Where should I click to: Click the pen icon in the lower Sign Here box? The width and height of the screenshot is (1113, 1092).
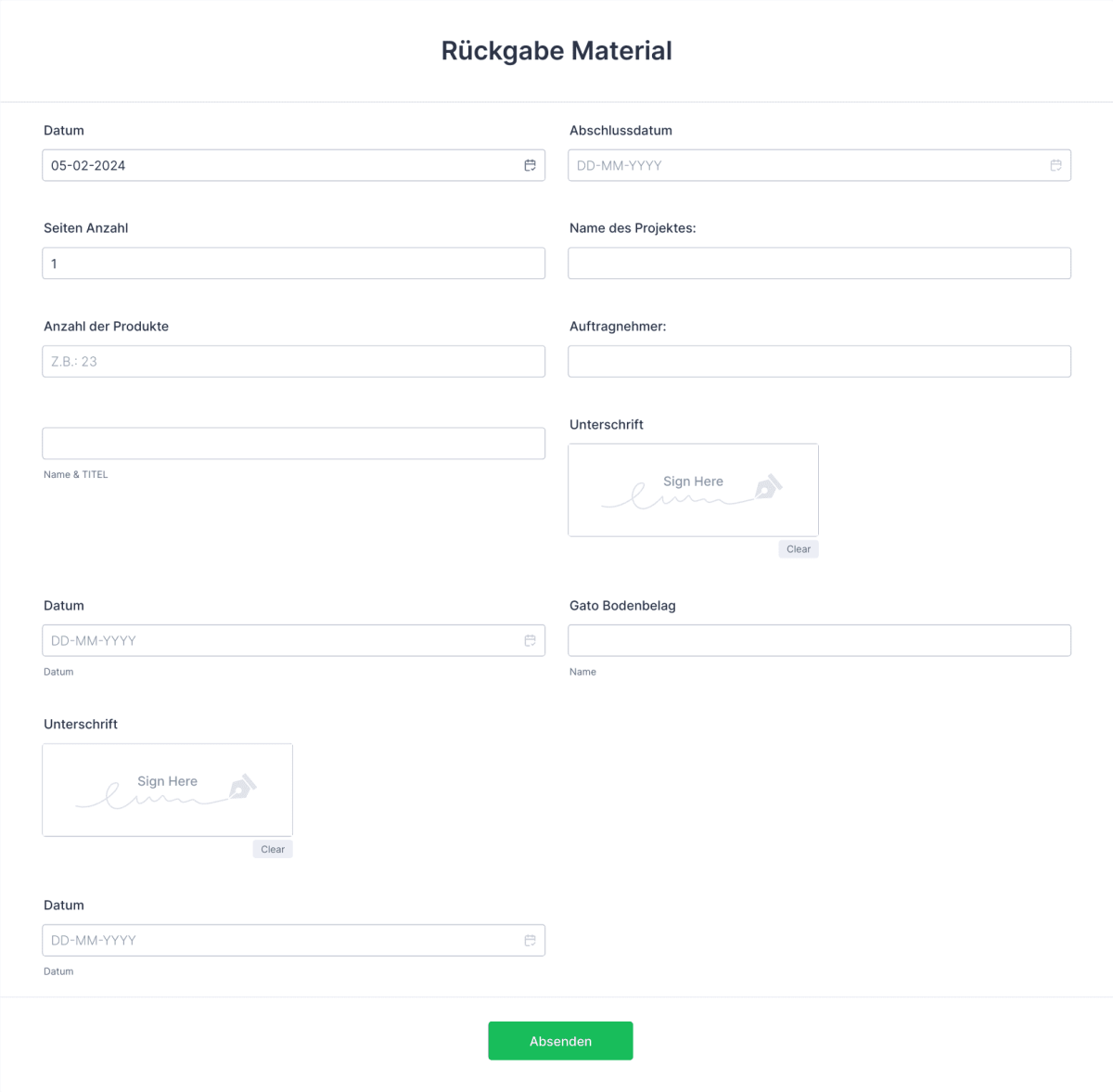pyautogui.click(x=242, y=787)
